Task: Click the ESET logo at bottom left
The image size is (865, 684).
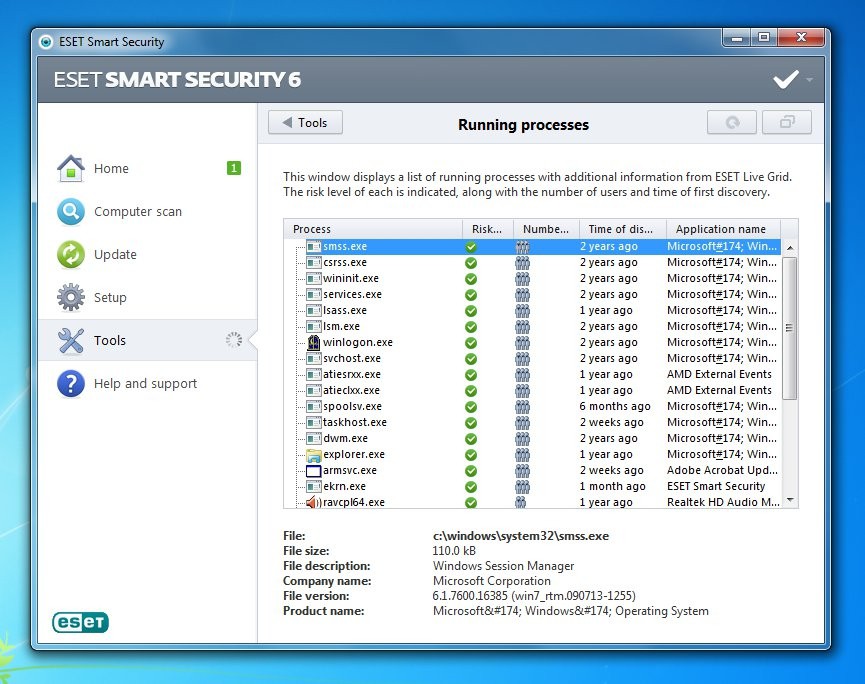Action: click(79, 622)
